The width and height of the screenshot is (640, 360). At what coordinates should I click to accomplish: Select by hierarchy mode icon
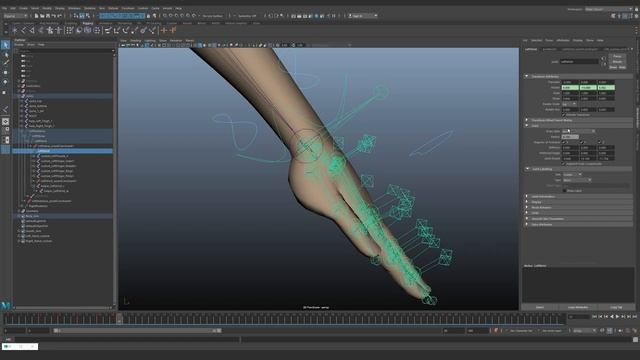click(x=76, y=16)
